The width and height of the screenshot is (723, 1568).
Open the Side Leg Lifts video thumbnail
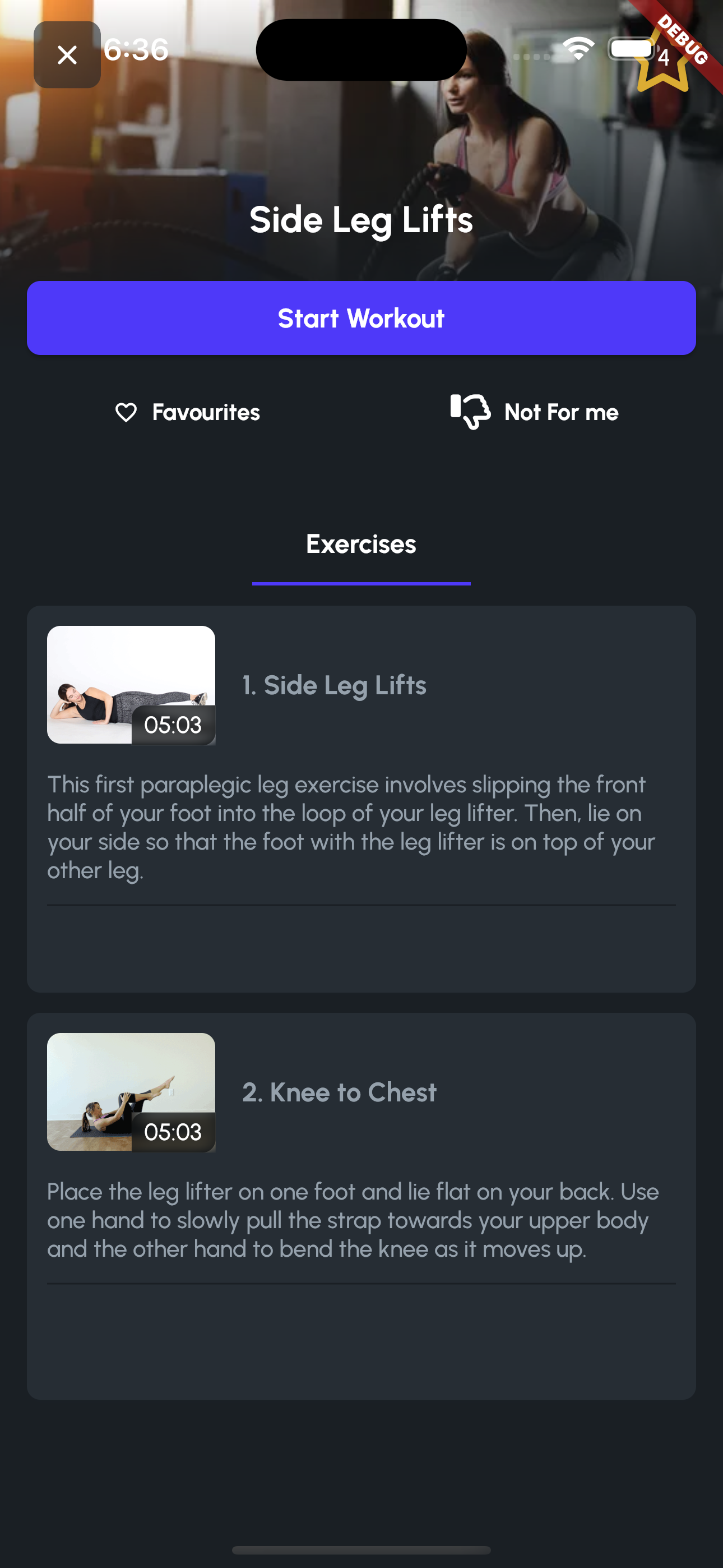tap(132, 684)
